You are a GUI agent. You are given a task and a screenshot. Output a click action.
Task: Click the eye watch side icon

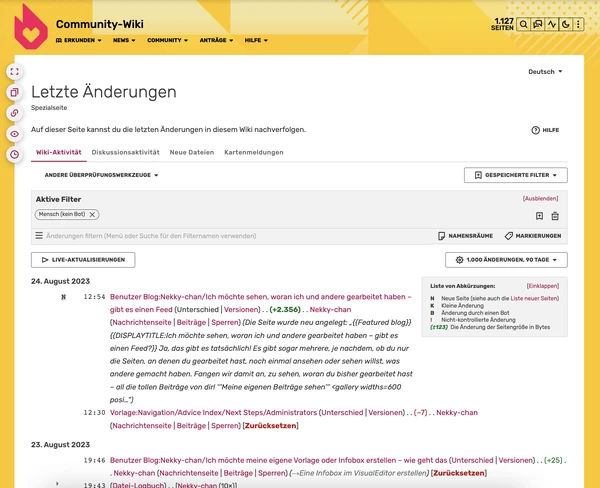(15, 134)
